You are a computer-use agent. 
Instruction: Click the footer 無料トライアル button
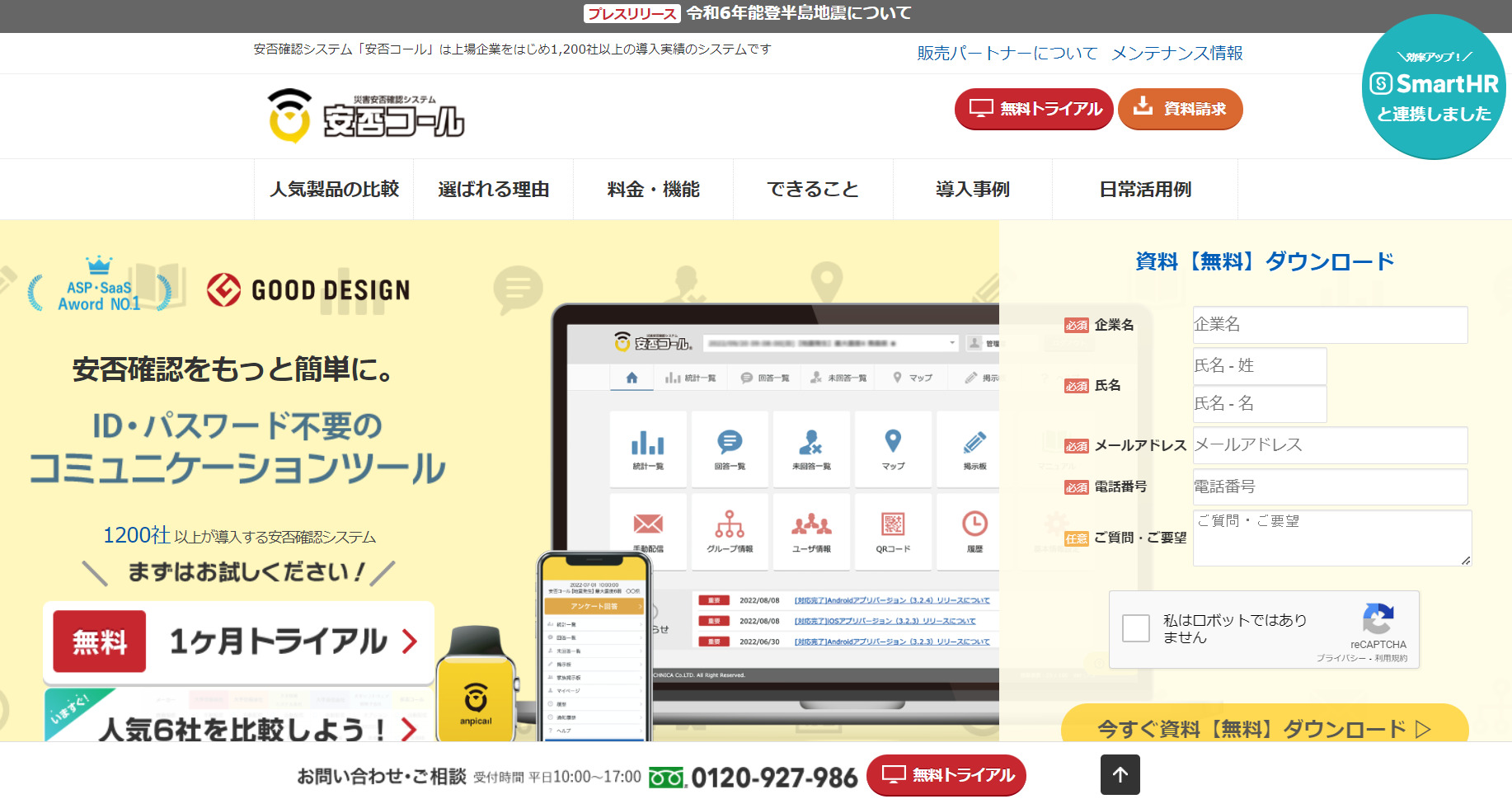(x=946, y=775)
